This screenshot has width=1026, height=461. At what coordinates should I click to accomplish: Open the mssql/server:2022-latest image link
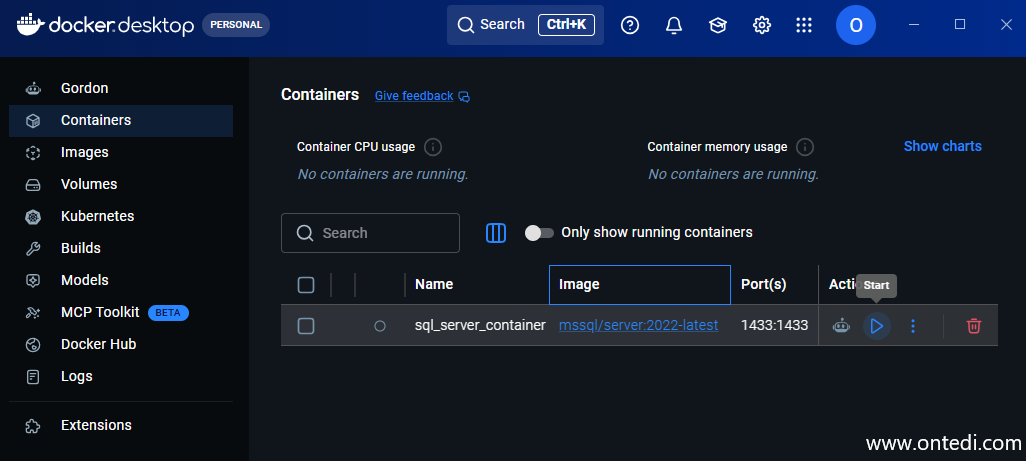tap(639, 325)
